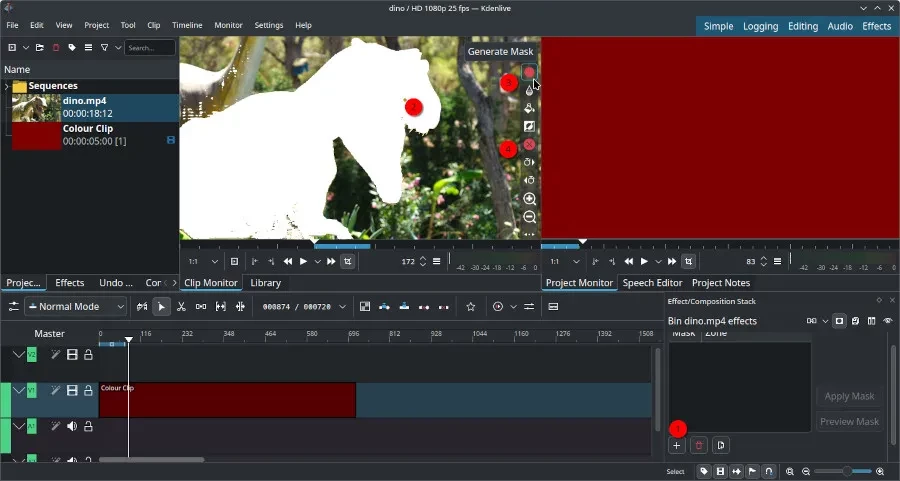Select the spacer tool in timeline toolbar

201,307
